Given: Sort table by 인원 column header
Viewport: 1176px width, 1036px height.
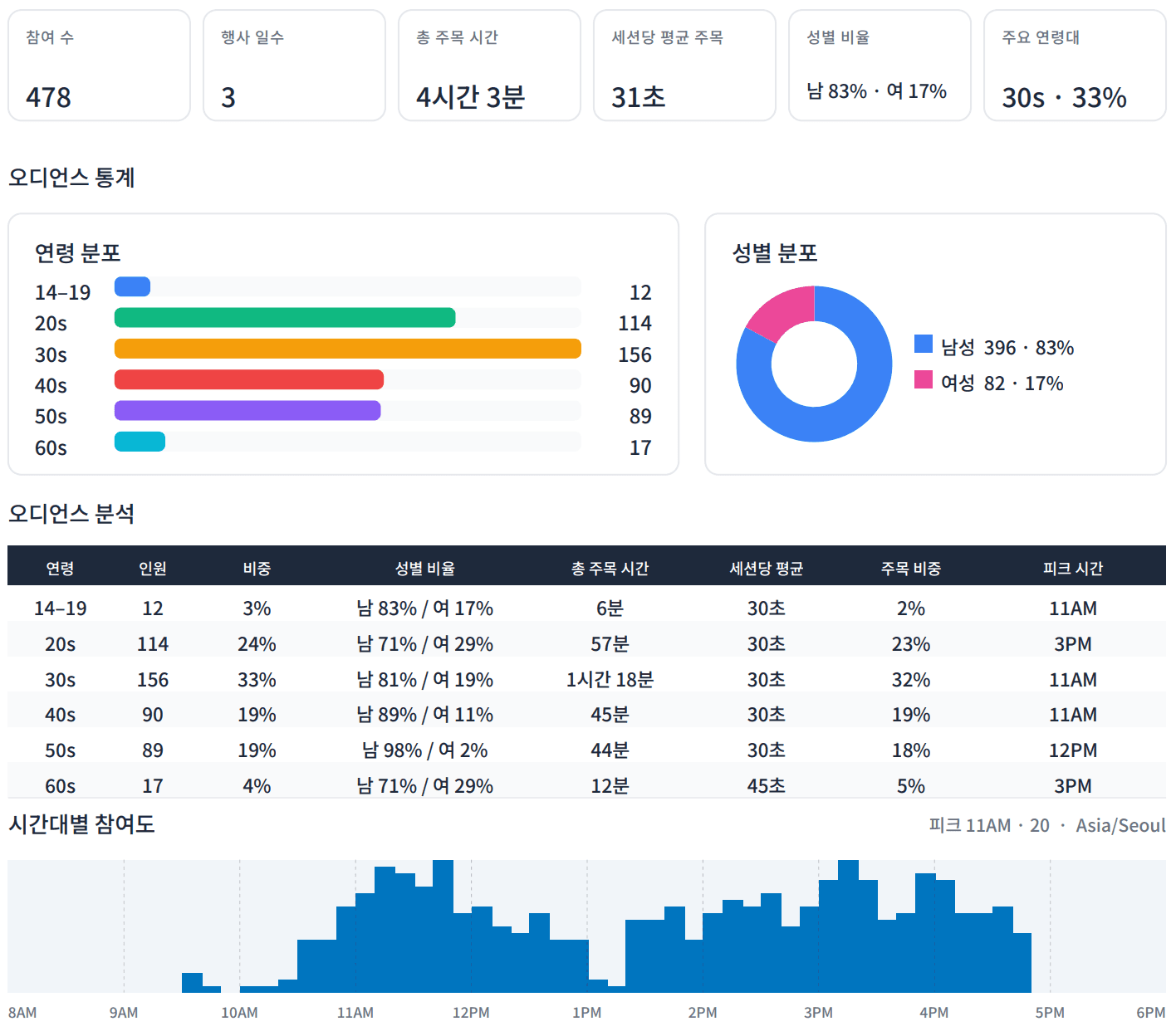Looking at the screenshot, I should [x=153, y=569].
